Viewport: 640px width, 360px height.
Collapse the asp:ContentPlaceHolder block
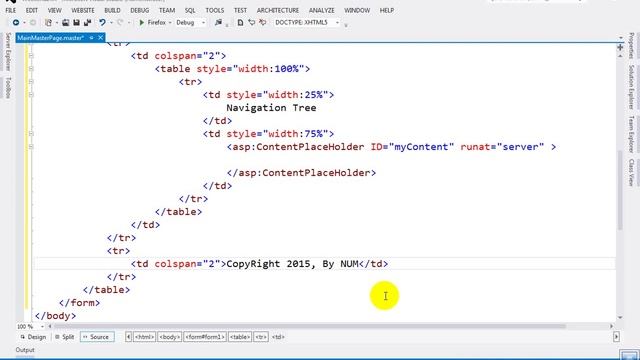click(x=31, y=147)
